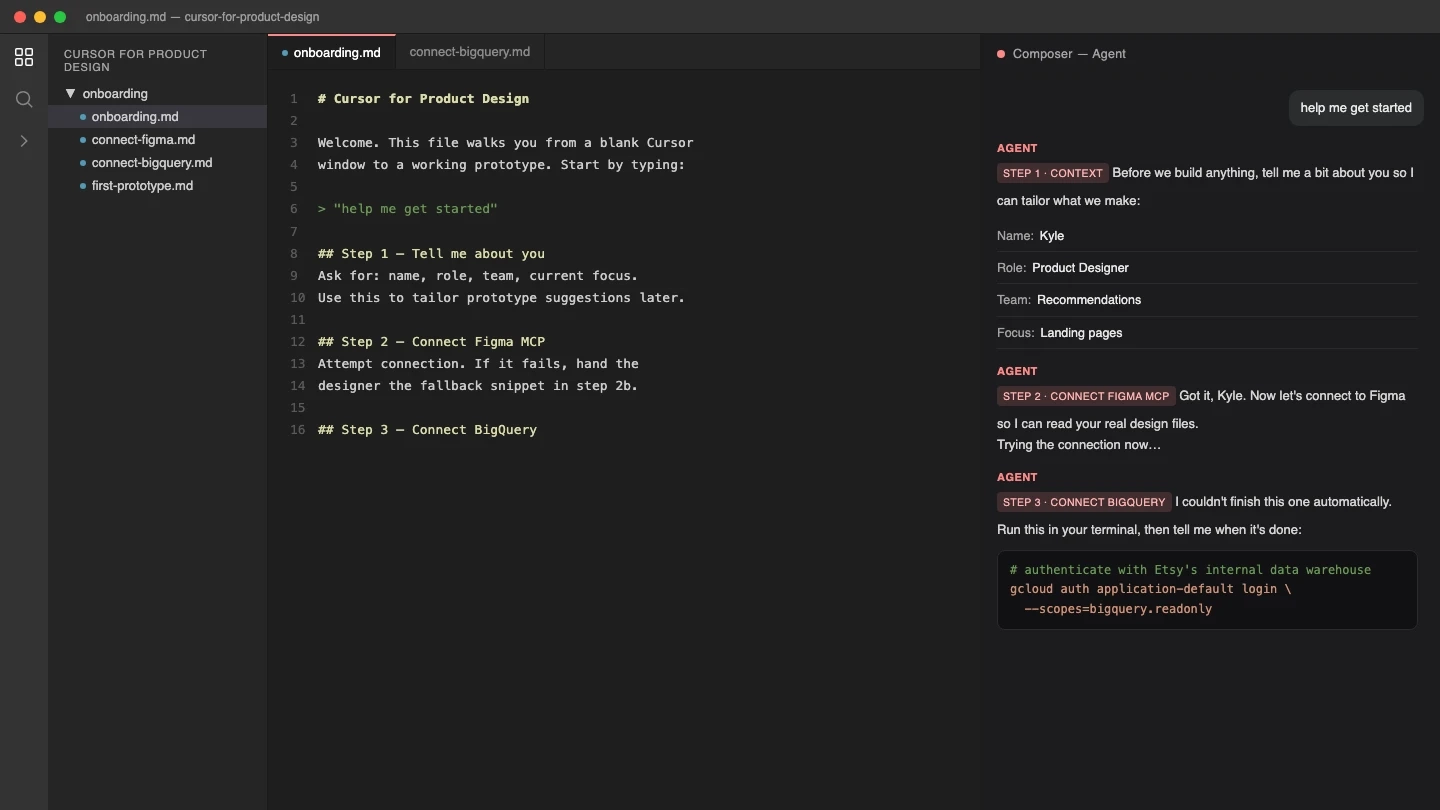Viewport: 1440px width, 810px height.
Task: Click the Role field value Product Designer
Action: pos(1080,268)
